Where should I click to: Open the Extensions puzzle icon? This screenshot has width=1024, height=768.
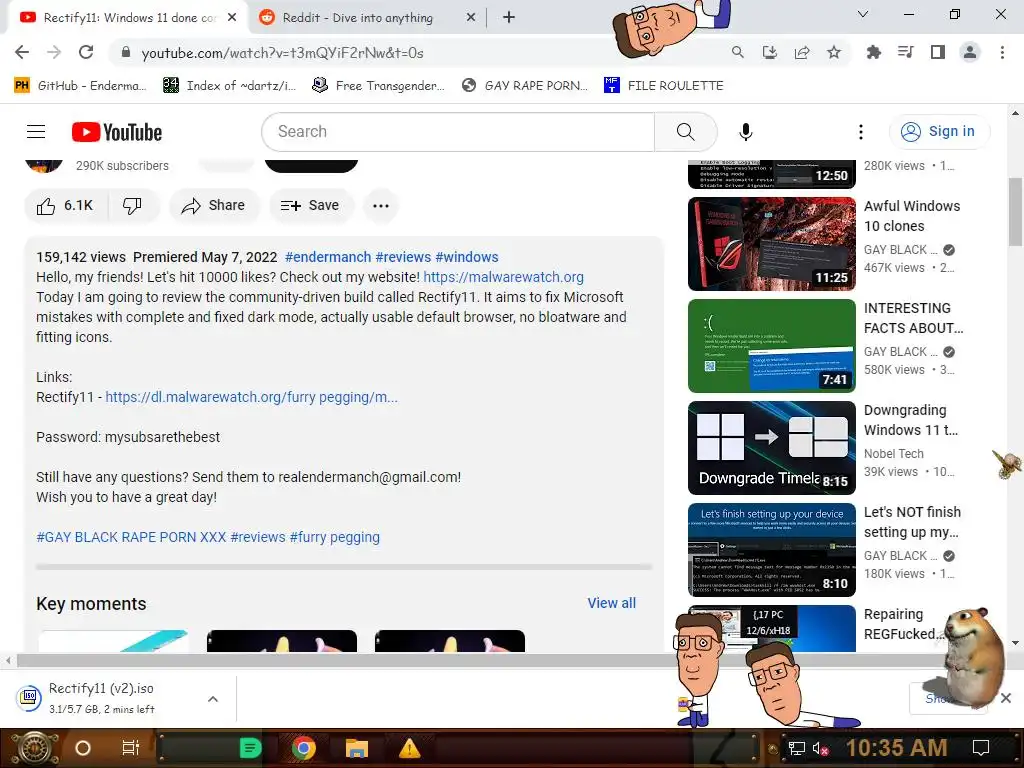[x=873, y=52]
